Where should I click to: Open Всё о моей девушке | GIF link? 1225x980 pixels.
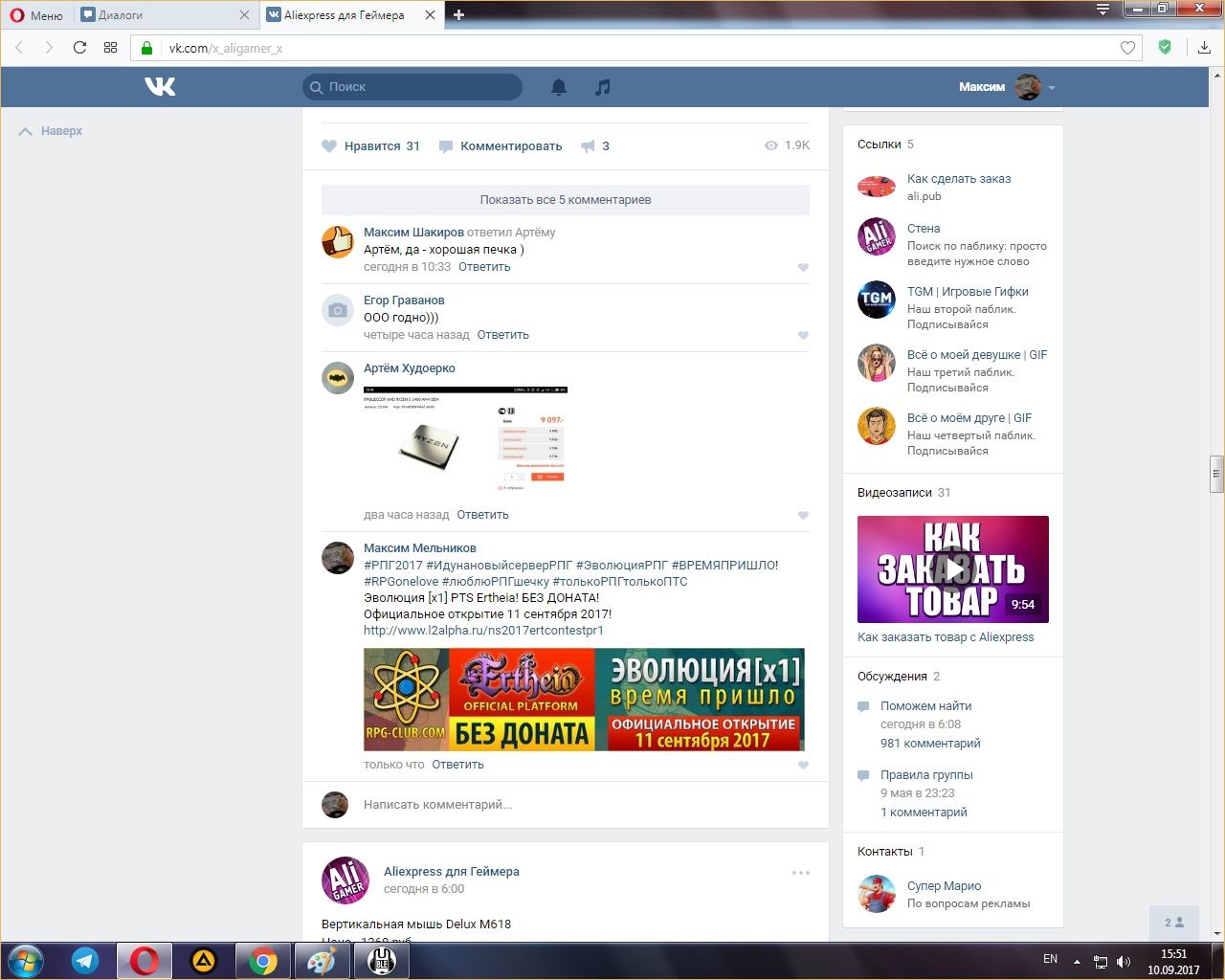pos(977,355)
